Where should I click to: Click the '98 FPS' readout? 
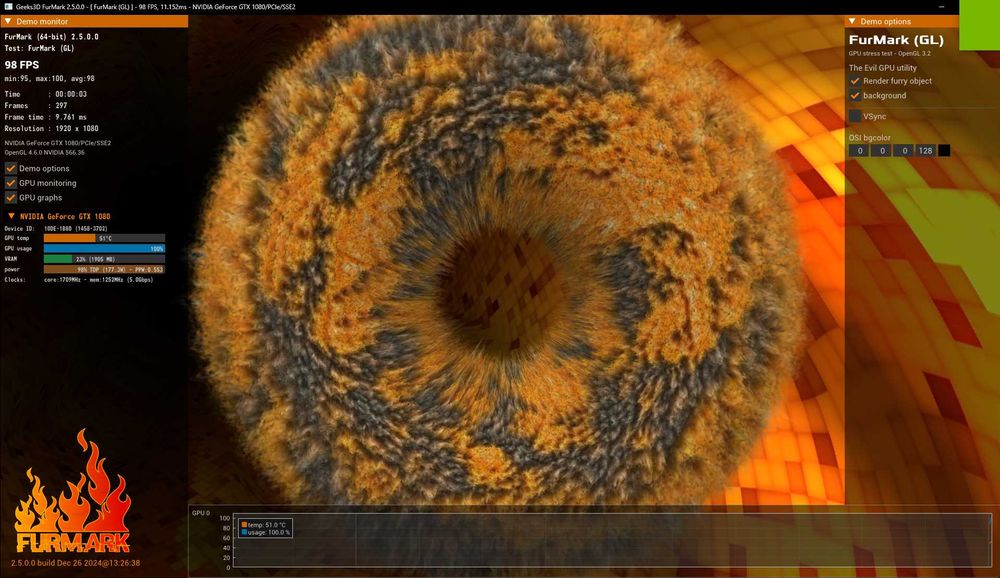pos(22,65)
